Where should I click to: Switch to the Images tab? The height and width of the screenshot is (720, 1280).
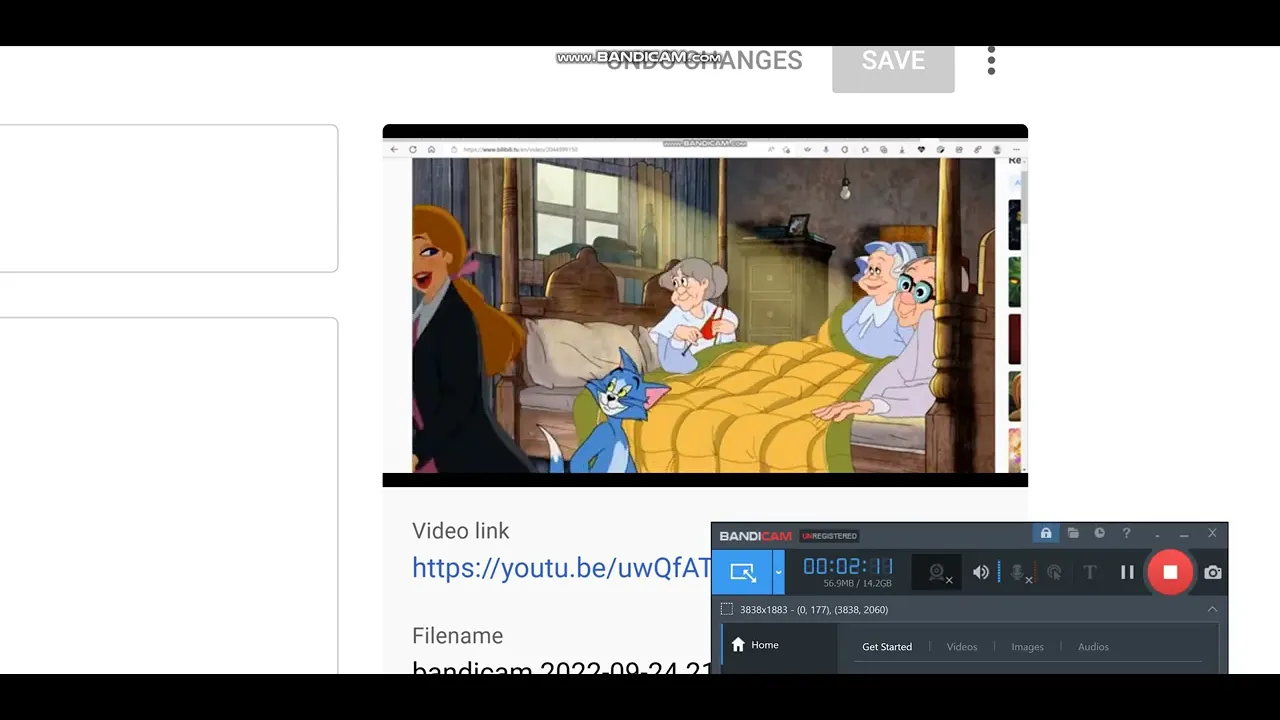click(x=1027, y=647)
